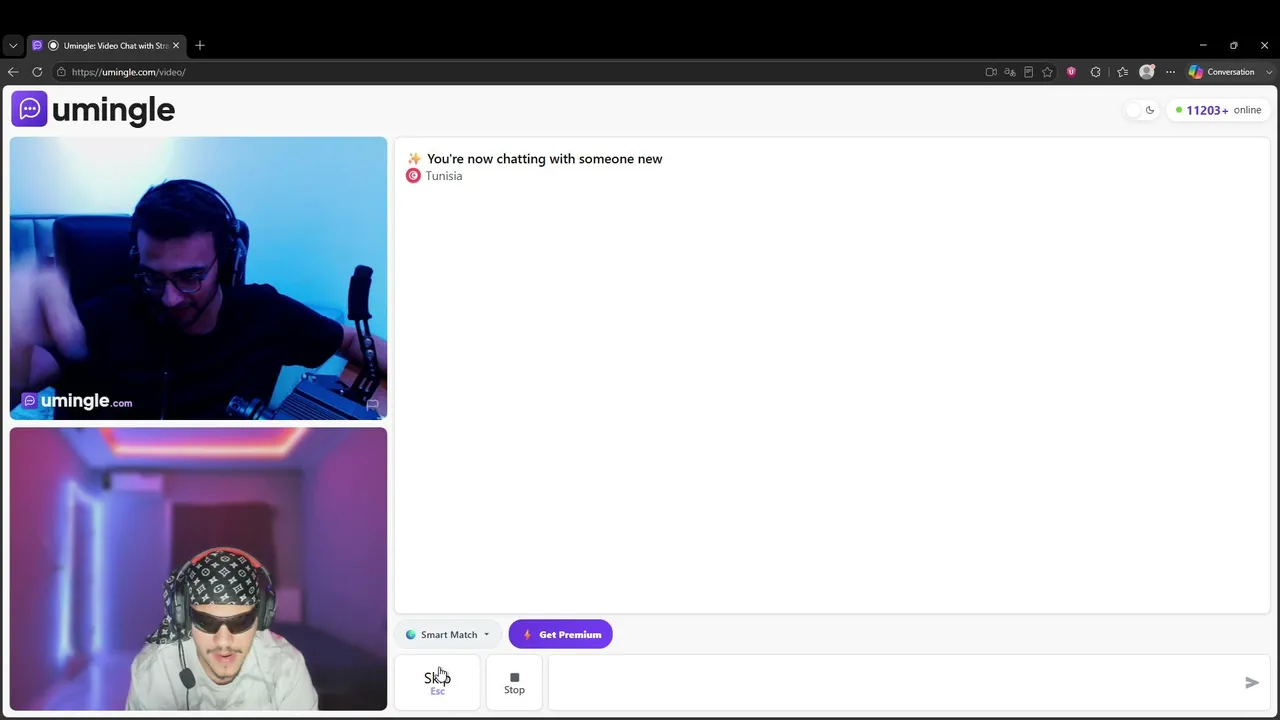The height and width of the screenshot is (720, 1280).
Task: Open the favorites list
Action: pyautogui.click(x=1122, y=72)
